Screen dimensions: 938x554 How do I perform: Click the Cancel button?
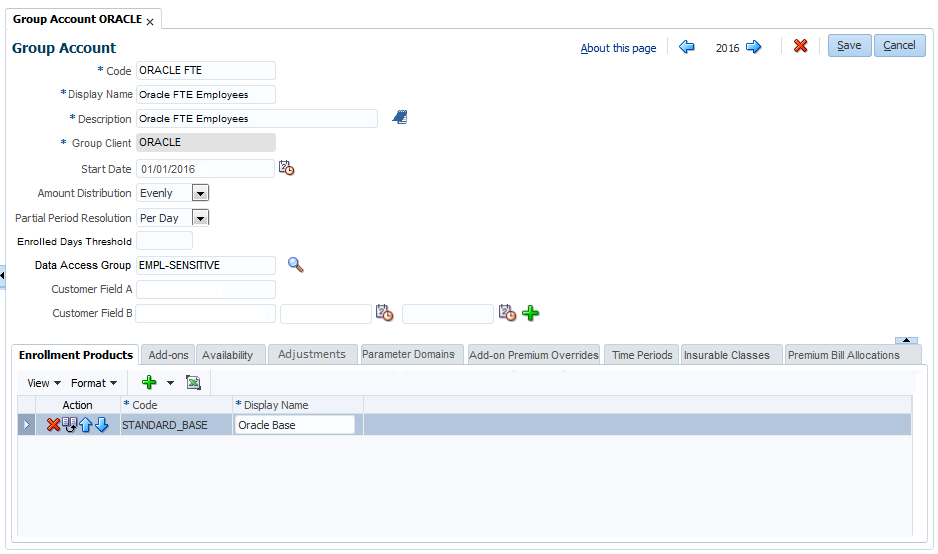pos(899,45)
